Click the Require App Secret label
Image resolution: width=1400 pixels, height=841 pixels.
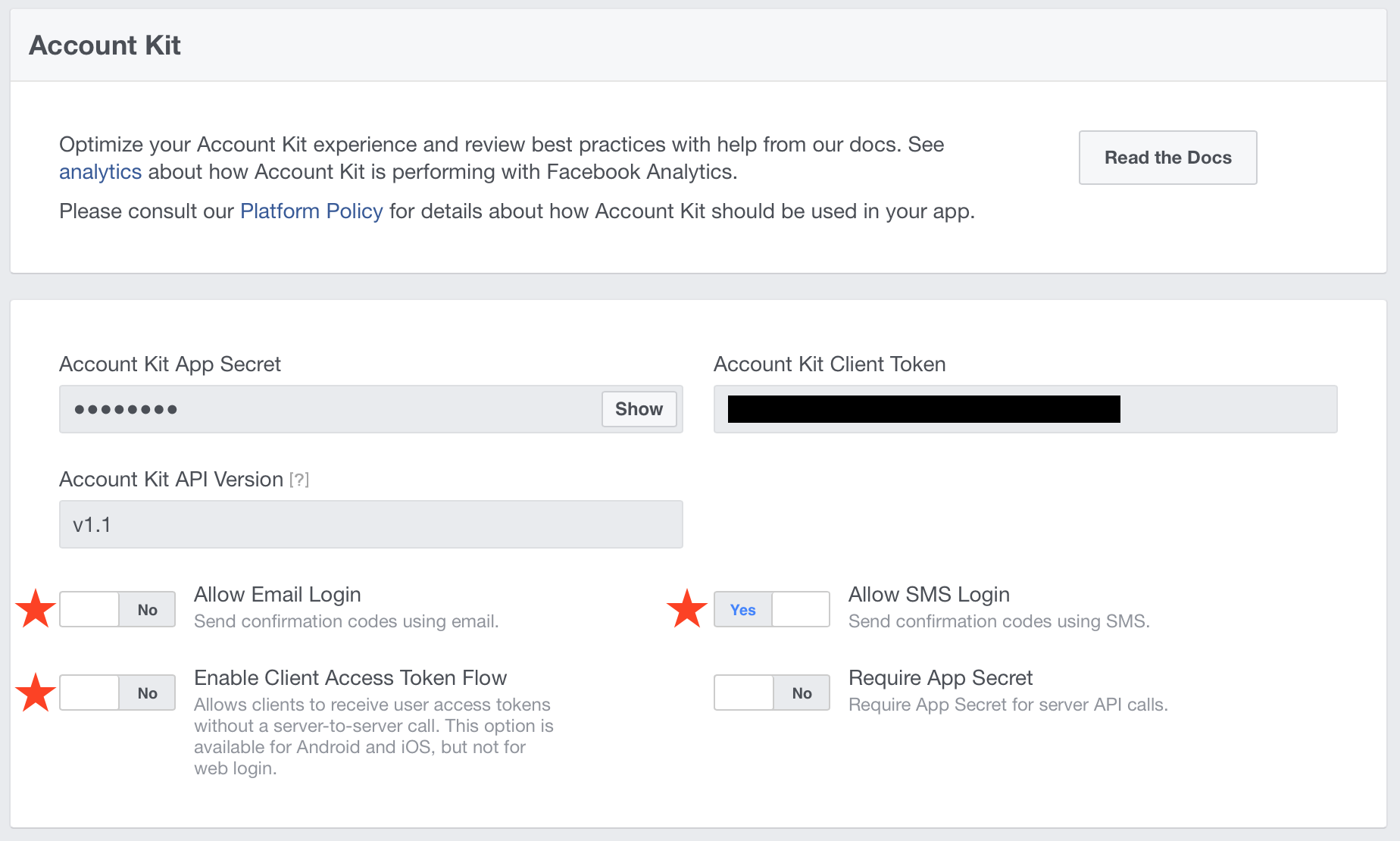940,678
